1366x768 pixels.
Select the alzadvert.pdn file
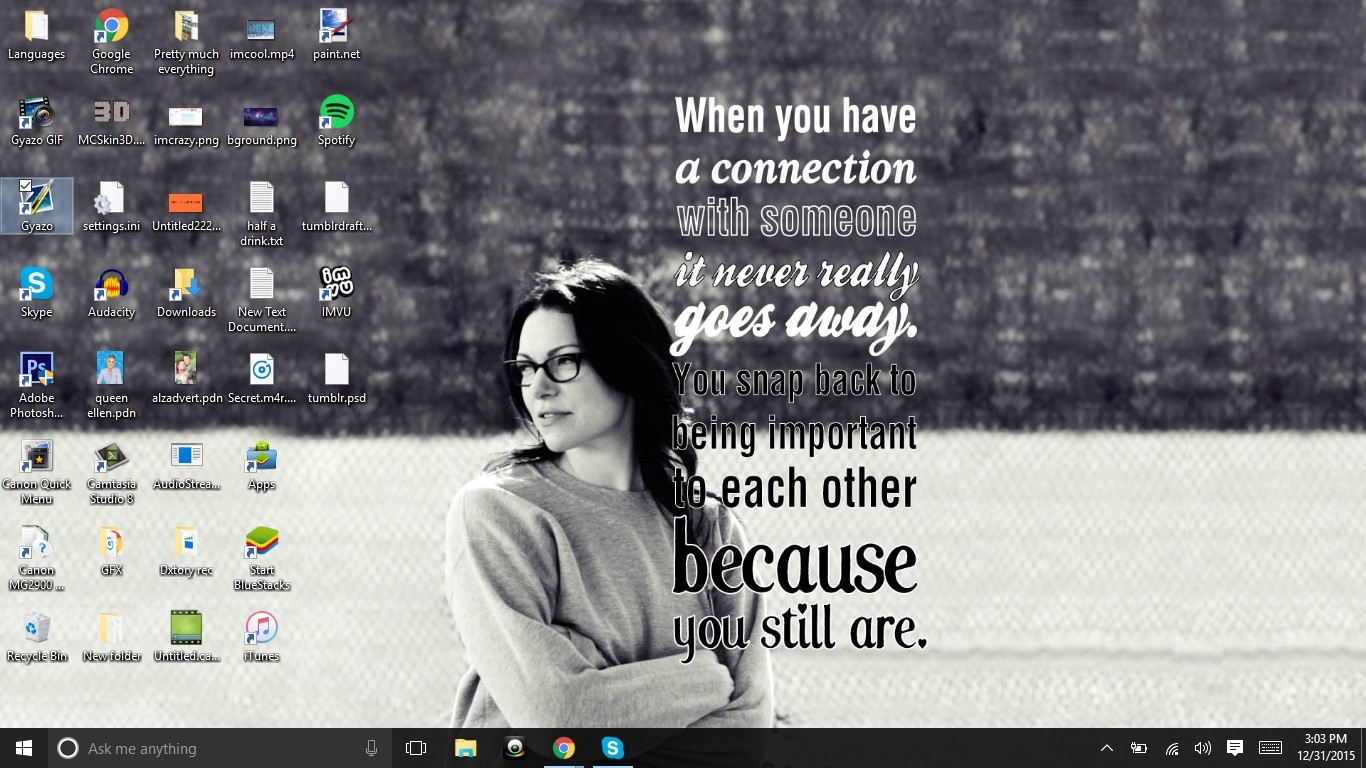point(186,379)
